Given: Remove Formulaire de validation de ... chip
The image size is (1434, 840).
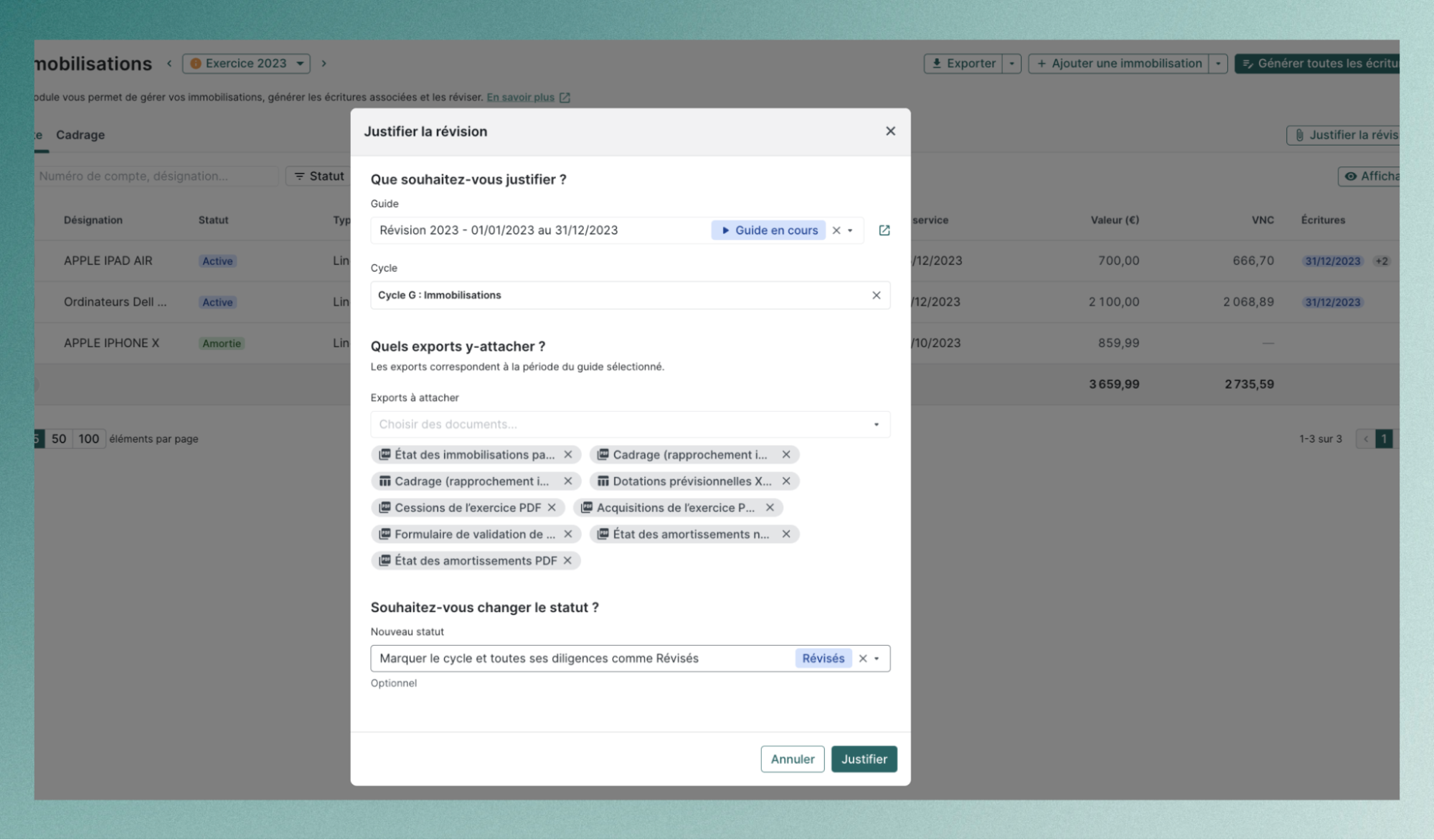Looking at the screenshot, I should 568,534.
